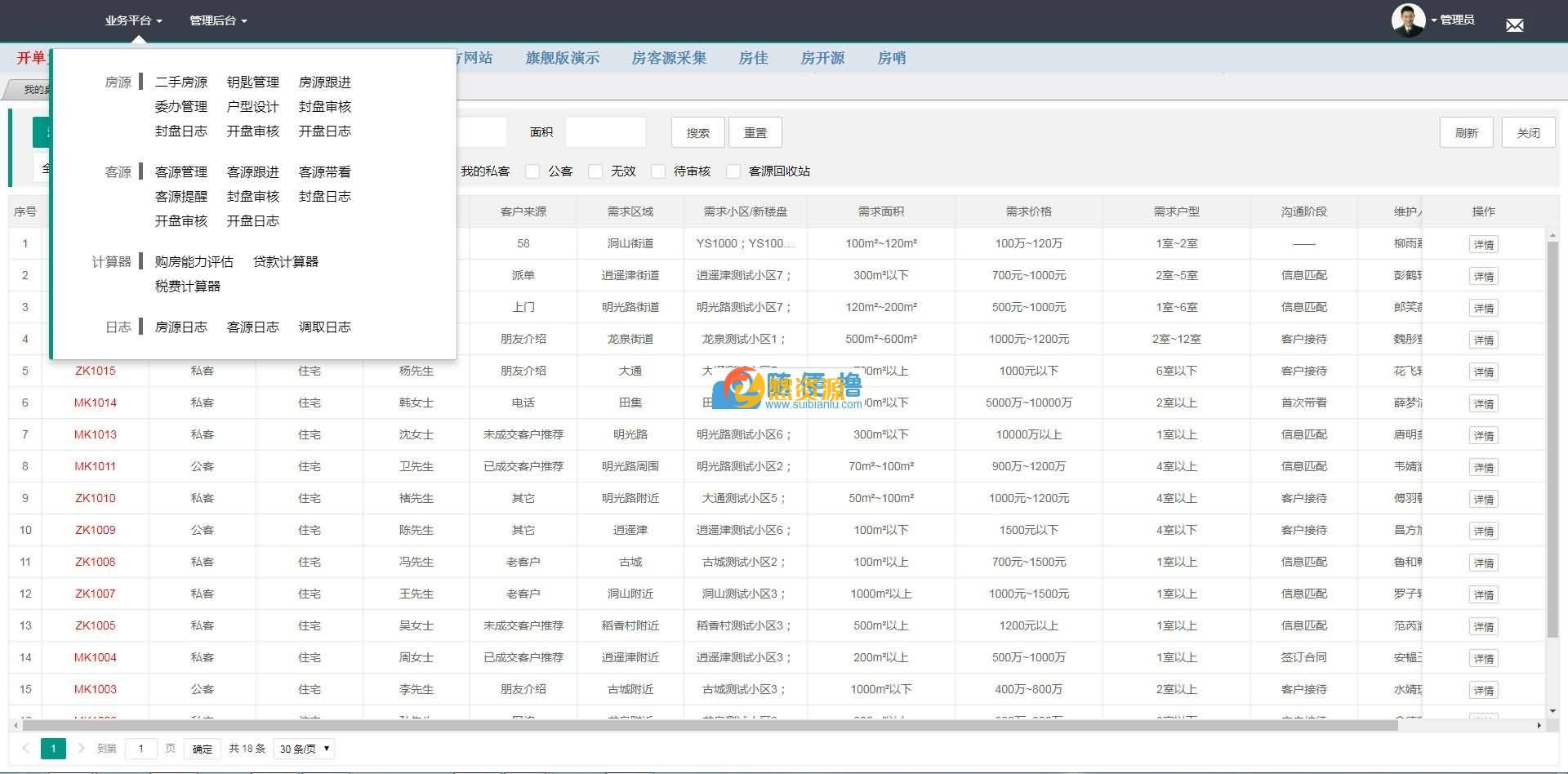This screenshot has height=774, width=1568.
Task: Open the 30条/页 page size dropdown
Action: (x=303, y=749)
